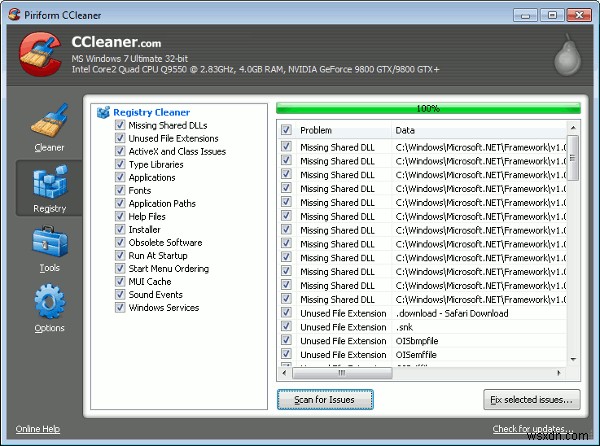Open the Tools toolbox icon
The width and height of the screenshot is (600, 446).
(x=50, y=241)
